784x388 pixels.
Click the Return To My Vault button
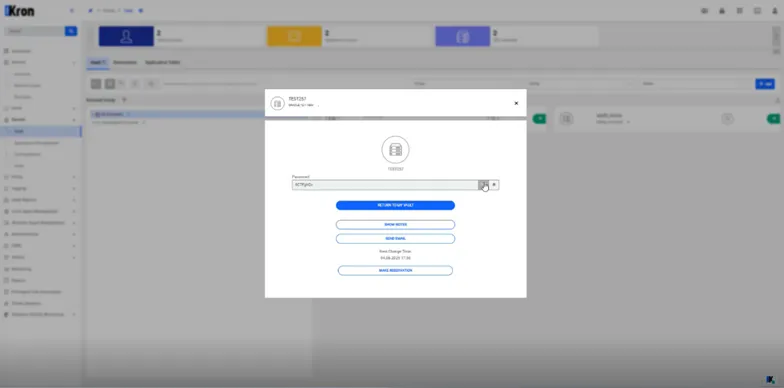[x=396, y=206]
